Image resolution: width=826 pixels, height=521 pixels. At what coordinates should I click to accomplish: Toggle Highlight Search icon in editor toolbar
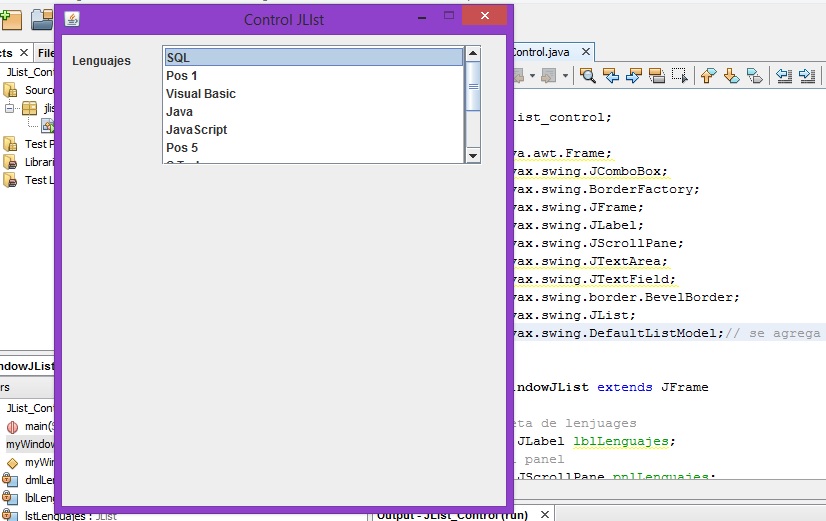point(657,76)
